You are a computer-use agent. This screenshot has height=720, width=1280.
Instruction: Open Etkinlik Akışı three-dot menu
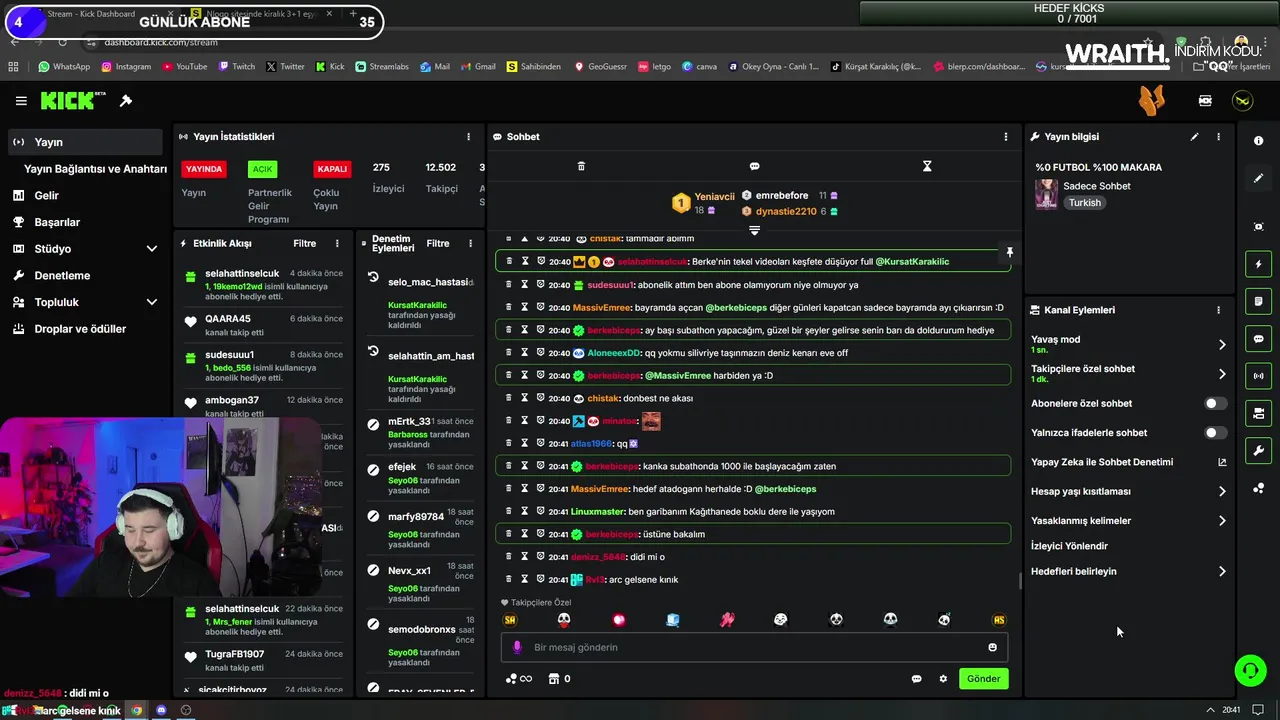[337, 243]
